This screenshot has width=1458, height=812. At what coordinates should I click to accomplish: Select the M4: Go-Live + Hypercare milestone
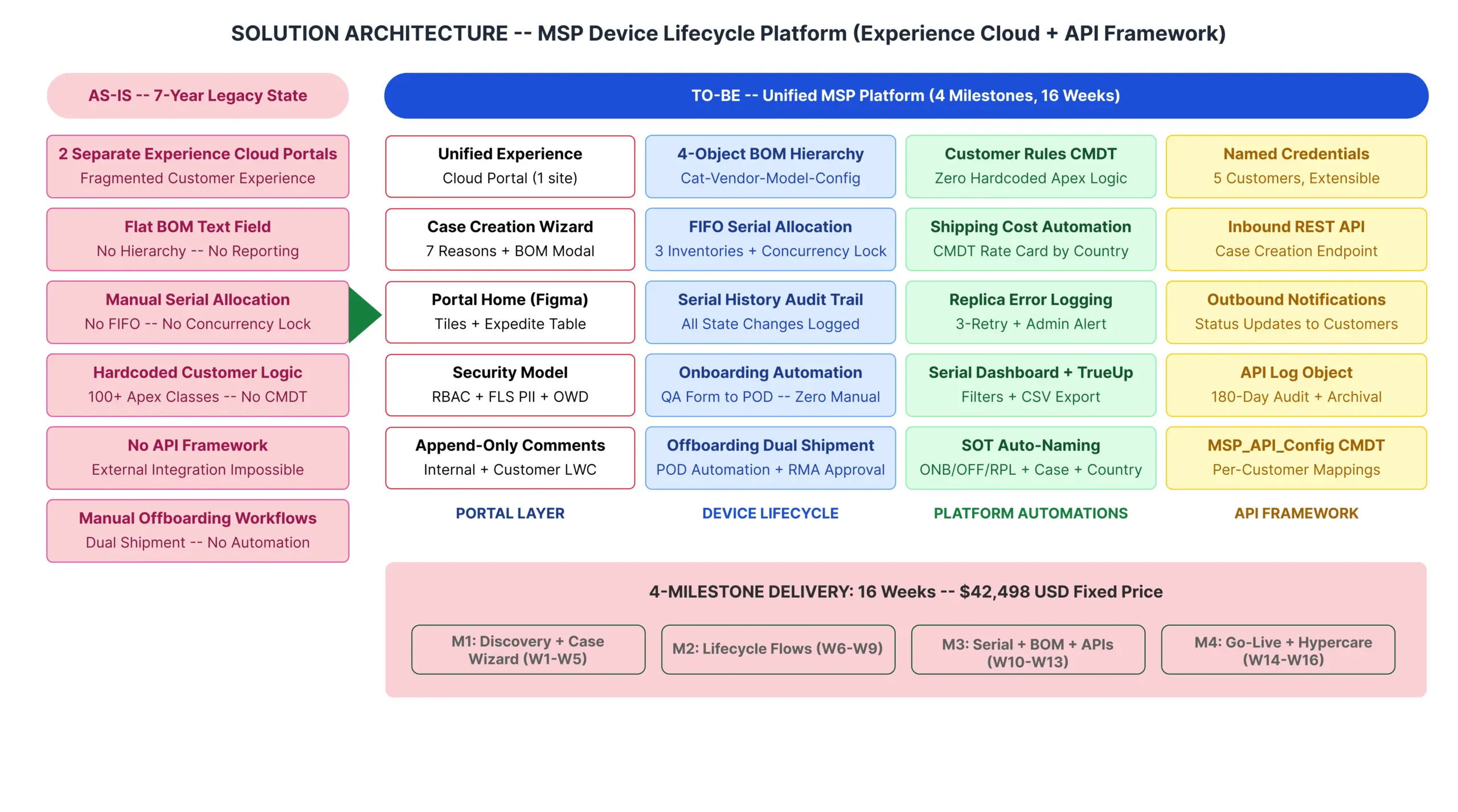[1277, 649]
